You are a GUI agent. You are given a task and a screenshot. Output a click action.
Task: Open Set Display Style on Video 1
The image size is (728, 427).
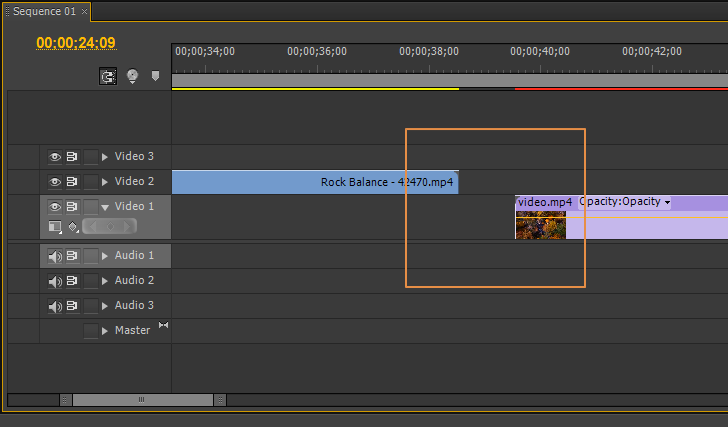click(x=55, y=226)
